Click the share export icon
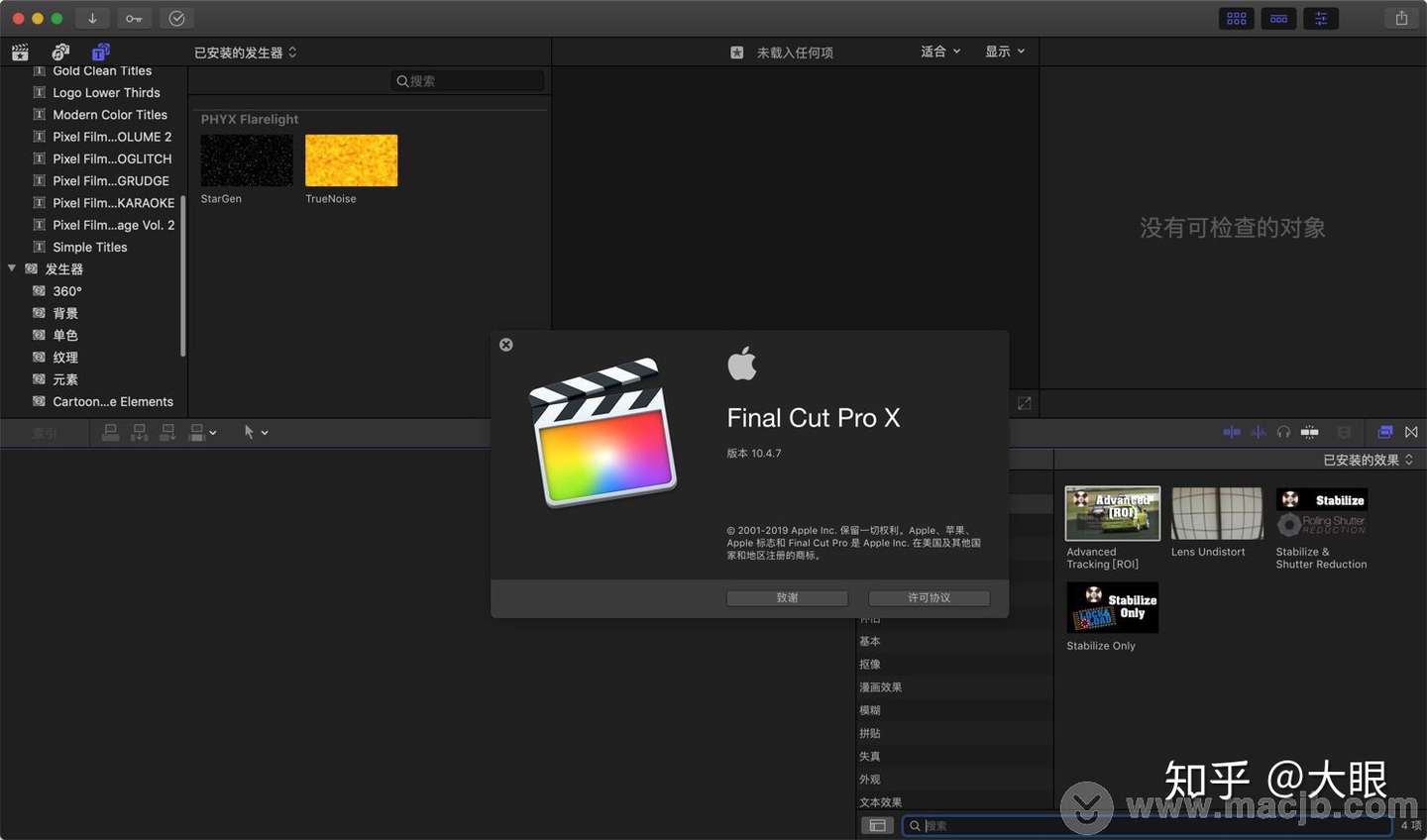1427x840 pixels. pos(1401,18)
